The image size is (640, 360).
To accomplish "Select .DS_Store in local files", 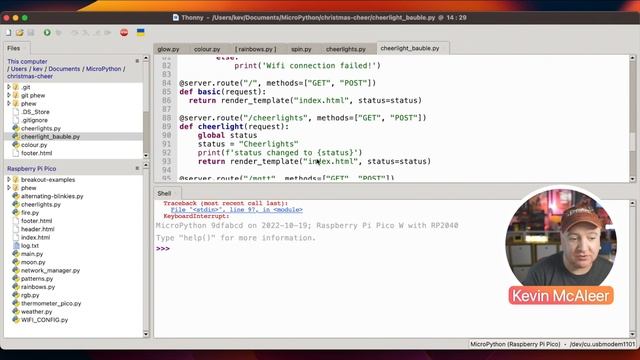I will tap(35, 112).
